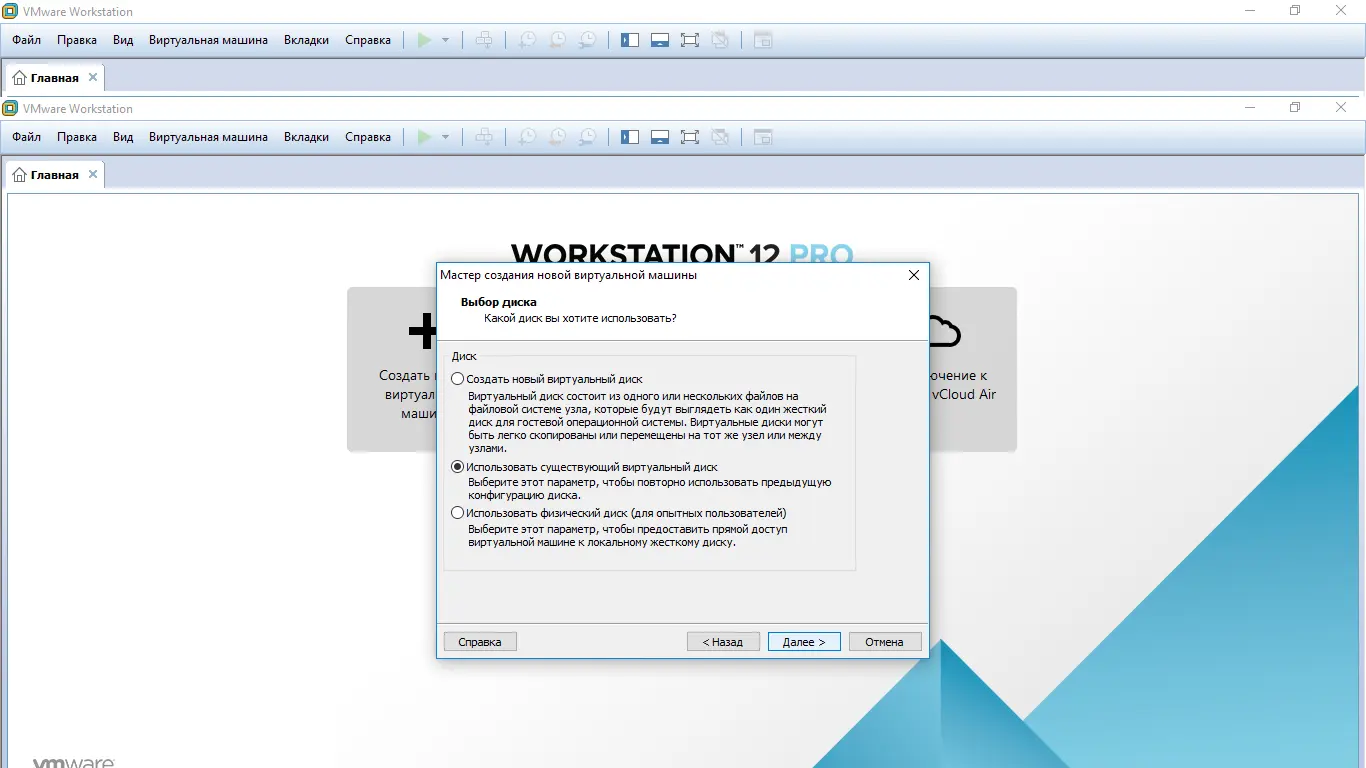
Task: Open the power options dropdown arrow in lower window toolbar
Action: coord(446,137)
